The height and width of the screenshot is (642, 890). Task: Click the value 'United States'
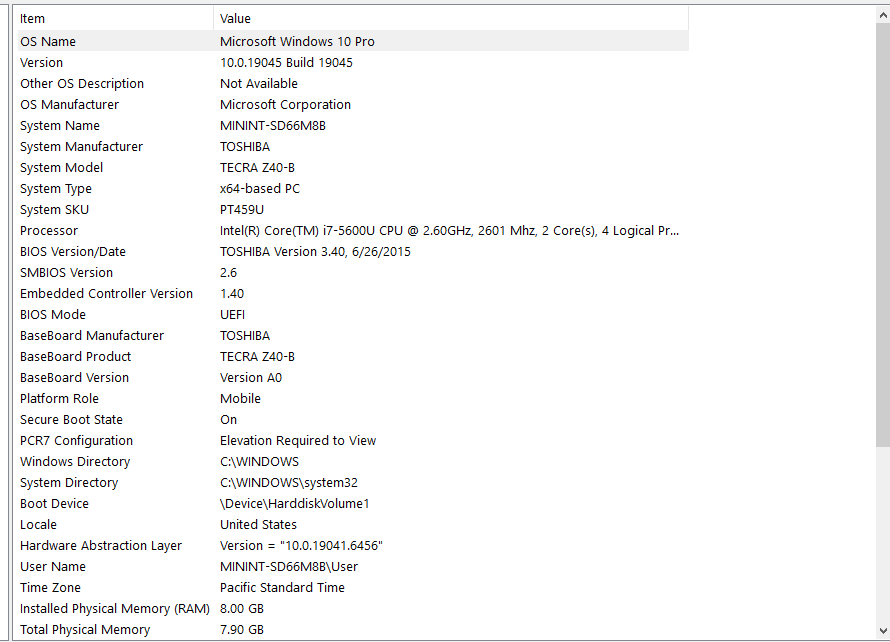point(258,524)
